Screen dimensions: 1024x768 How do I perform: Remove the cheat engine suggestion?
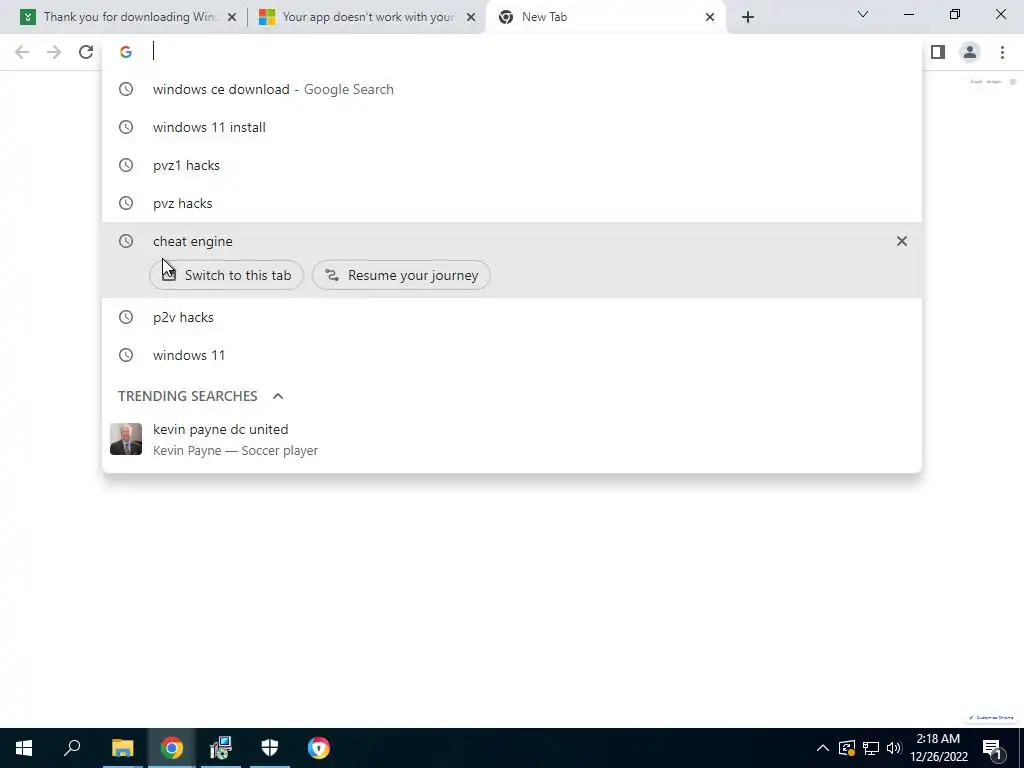pos(902,241)
